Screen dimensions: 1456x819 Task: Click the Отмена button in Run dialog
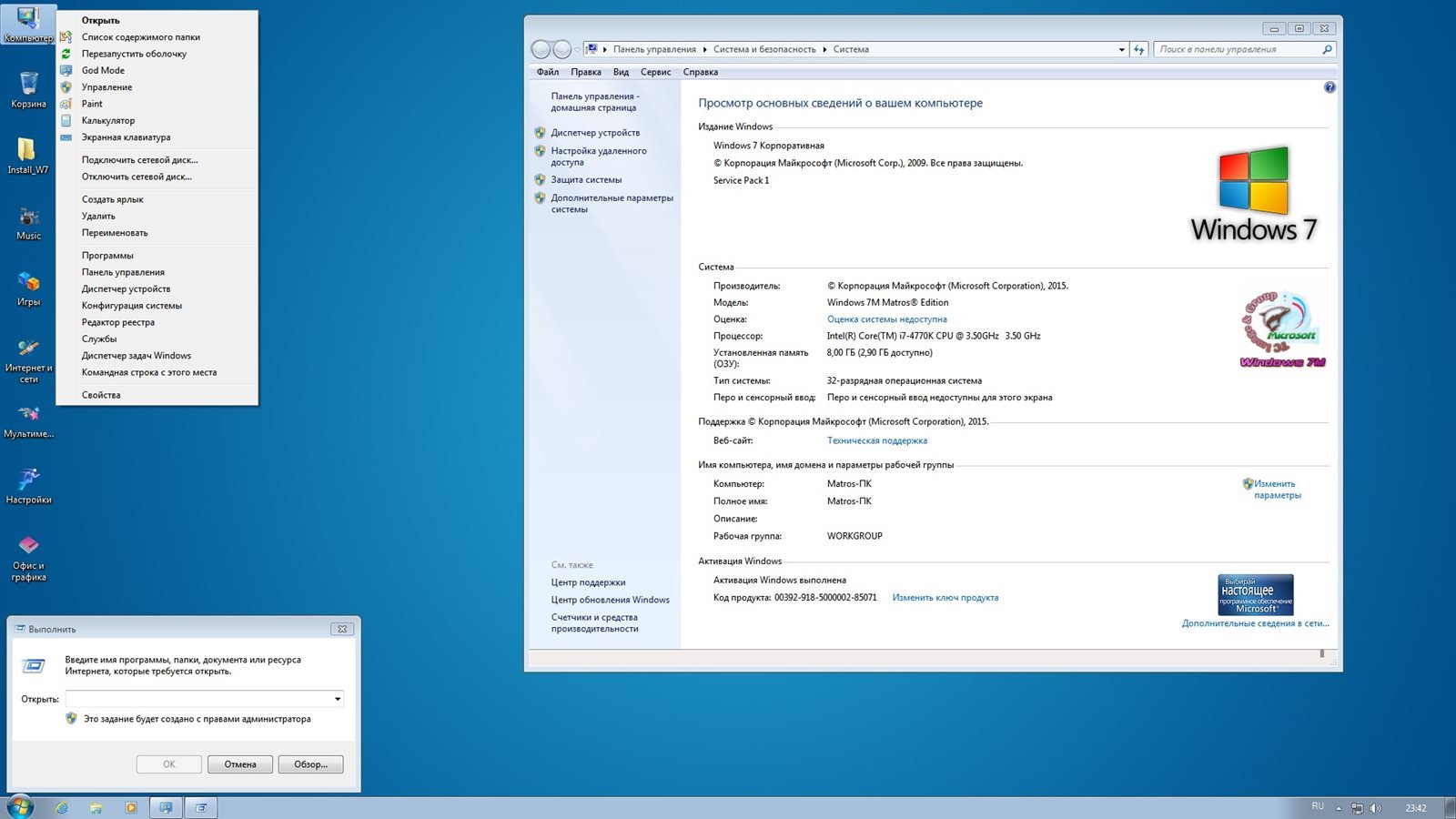(x=240, y=764)
